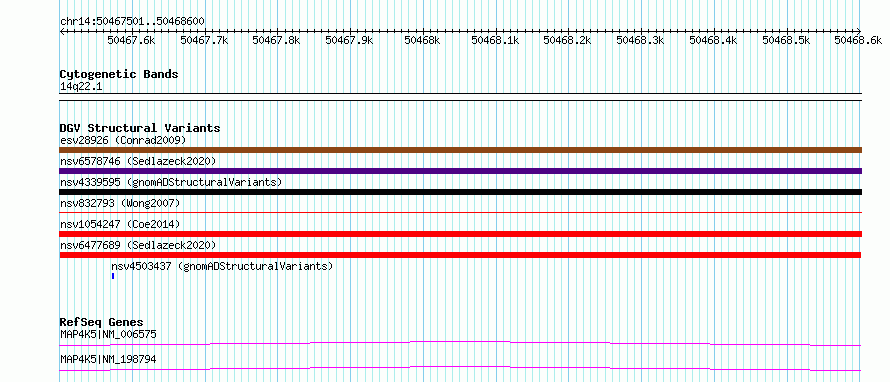The width and height of the screenshot is (890, 382).
Task: Select the brown esv28926 variant bar
Action: click(461, 150)
